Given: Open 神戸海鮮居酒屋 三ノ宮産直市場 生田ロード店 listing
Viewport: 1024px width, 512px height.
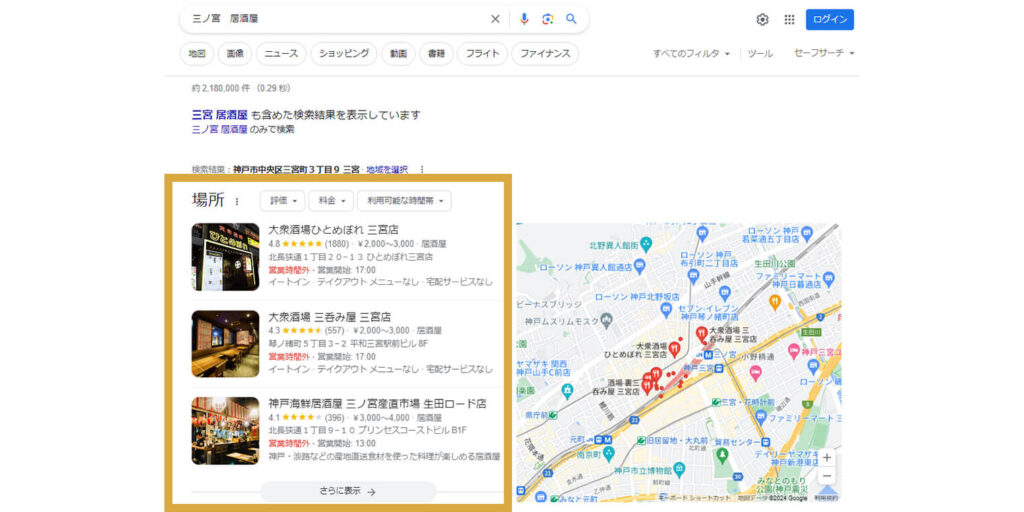Looking at the screenshot, I should click(377, 404).
